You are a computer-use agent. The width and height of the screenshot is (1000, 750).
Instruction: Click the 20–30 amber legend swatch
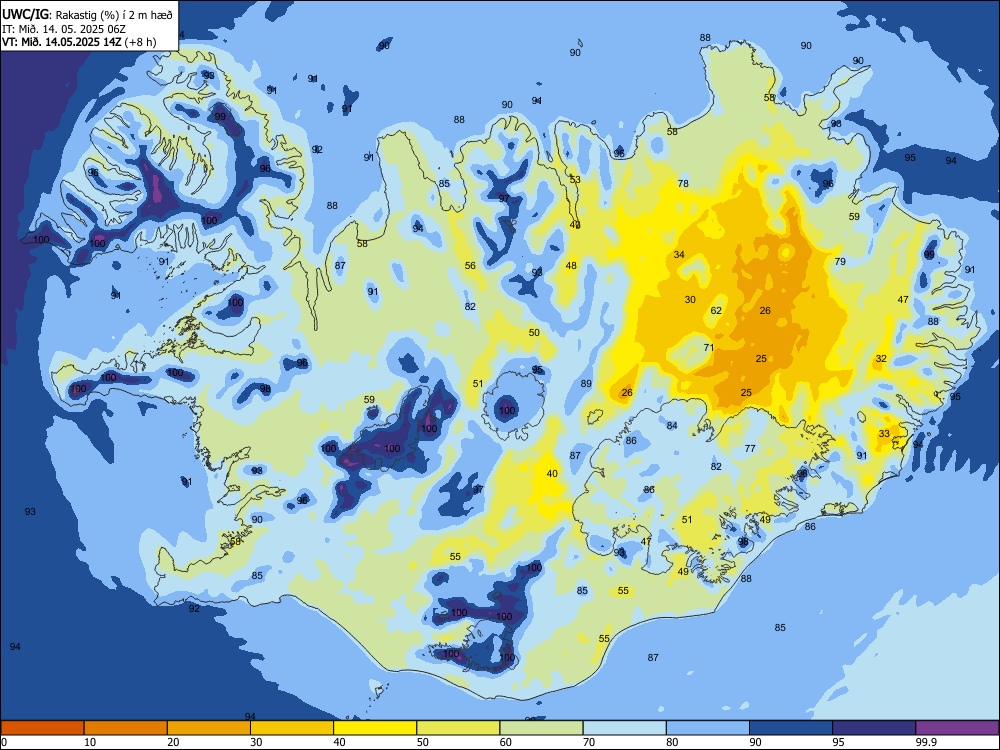(209, 728)
